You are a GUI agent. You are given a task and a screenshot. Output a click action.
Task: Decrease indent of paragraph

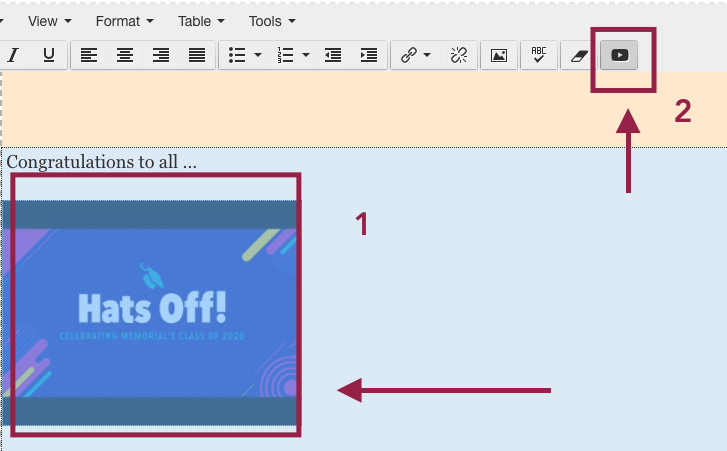coord(333,55)
